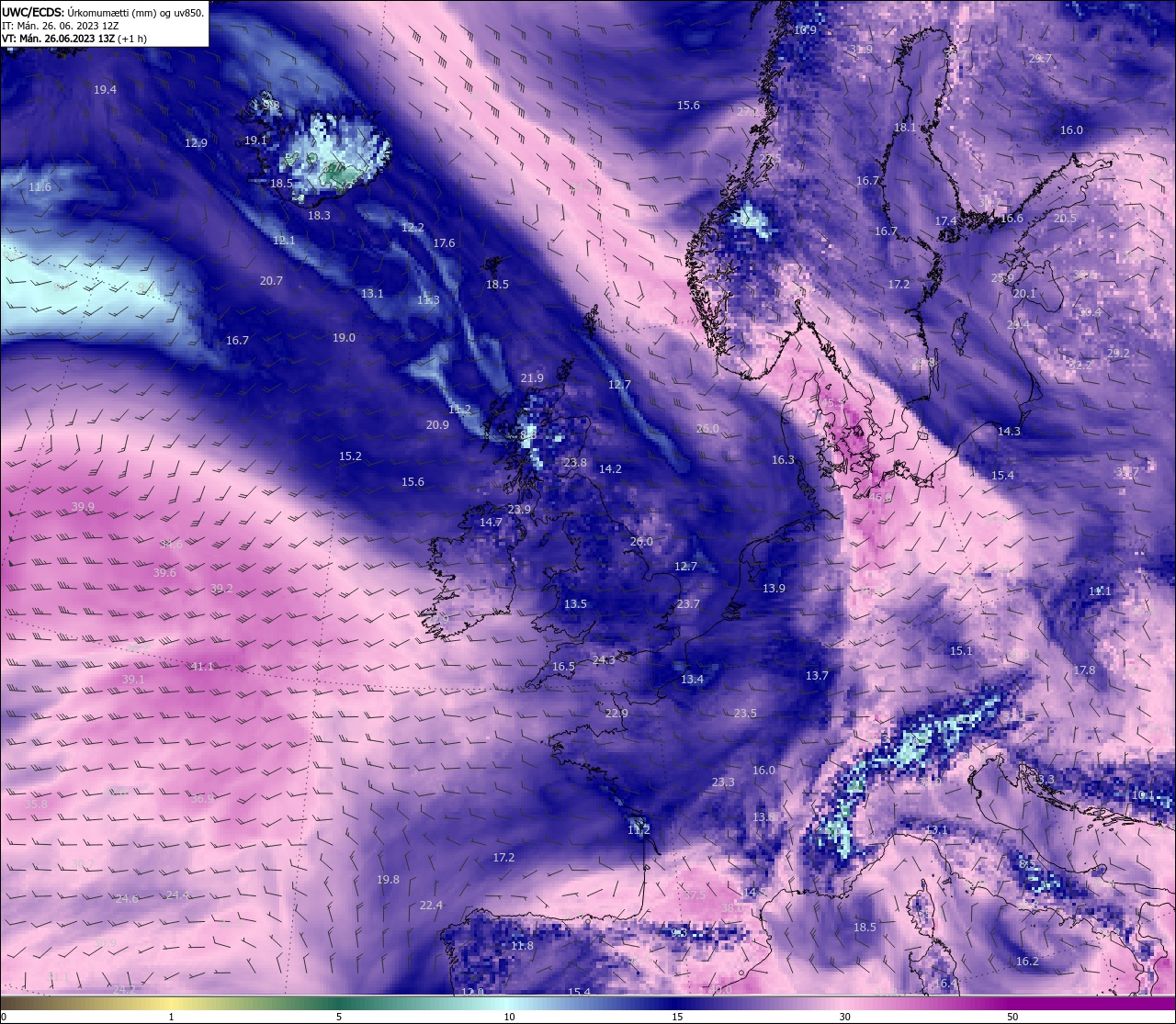The height and width of the screenshot is (1024, 1176).
Task: Click the 14.2 value in the North Sea
Action: 610,469
